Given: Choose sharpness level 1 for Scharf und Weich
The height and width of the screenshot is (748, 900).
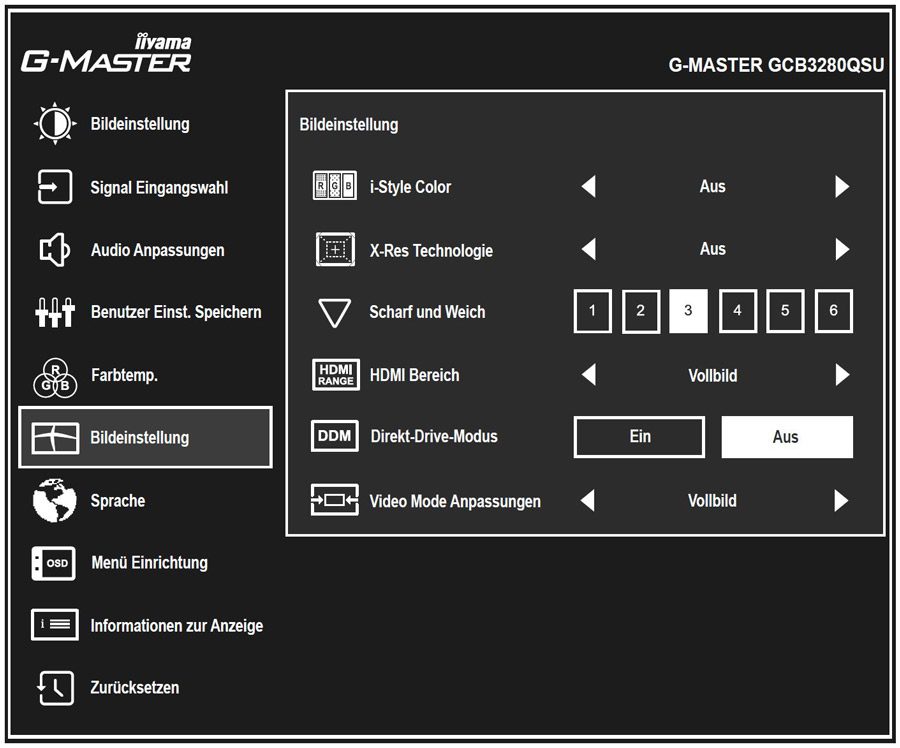Looking at the screenshot, I should 593,311.
